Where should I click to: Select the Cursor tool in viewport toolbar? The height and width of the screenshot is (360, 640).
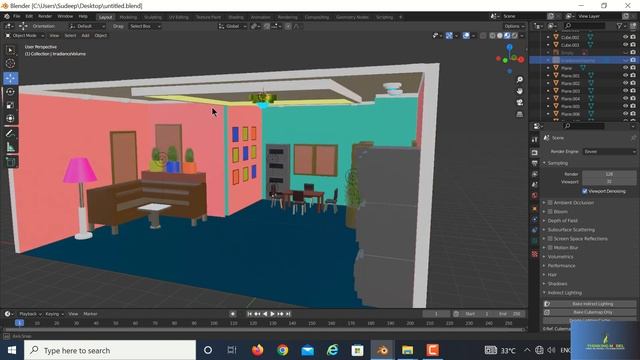(11, 63)
